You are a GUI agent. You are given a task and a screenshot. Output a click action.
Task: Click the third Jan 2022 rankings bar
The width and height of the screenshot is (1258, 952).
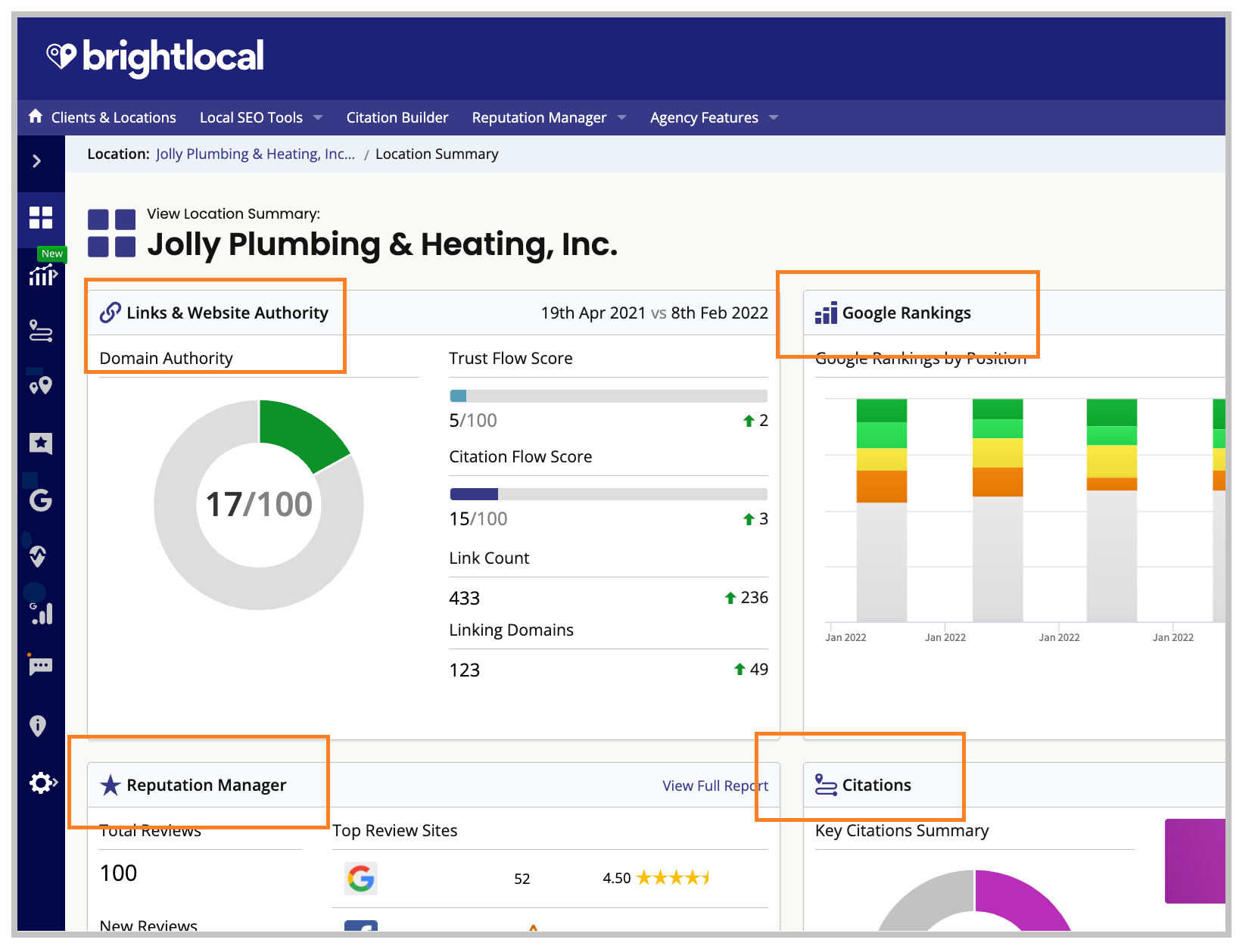pyautogui.click(x=1112, y=510)
